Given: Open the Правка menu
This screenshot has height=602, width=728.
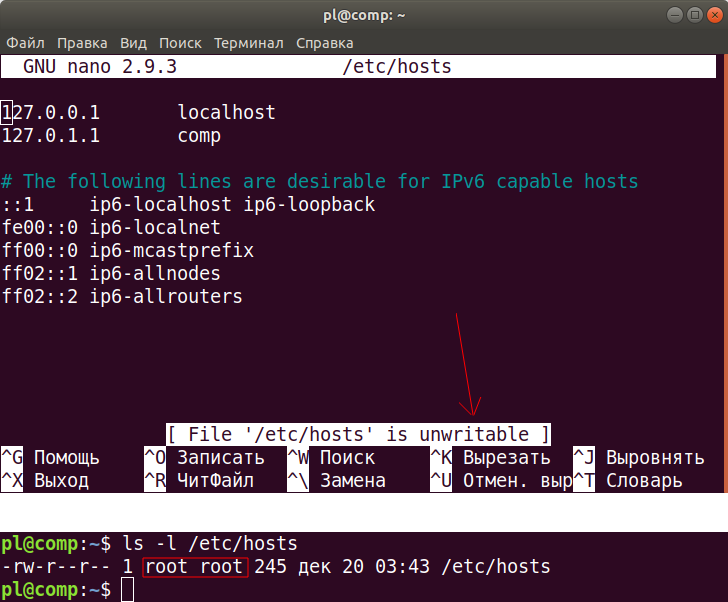Looking at the screenshot, I should pos(82,43).
